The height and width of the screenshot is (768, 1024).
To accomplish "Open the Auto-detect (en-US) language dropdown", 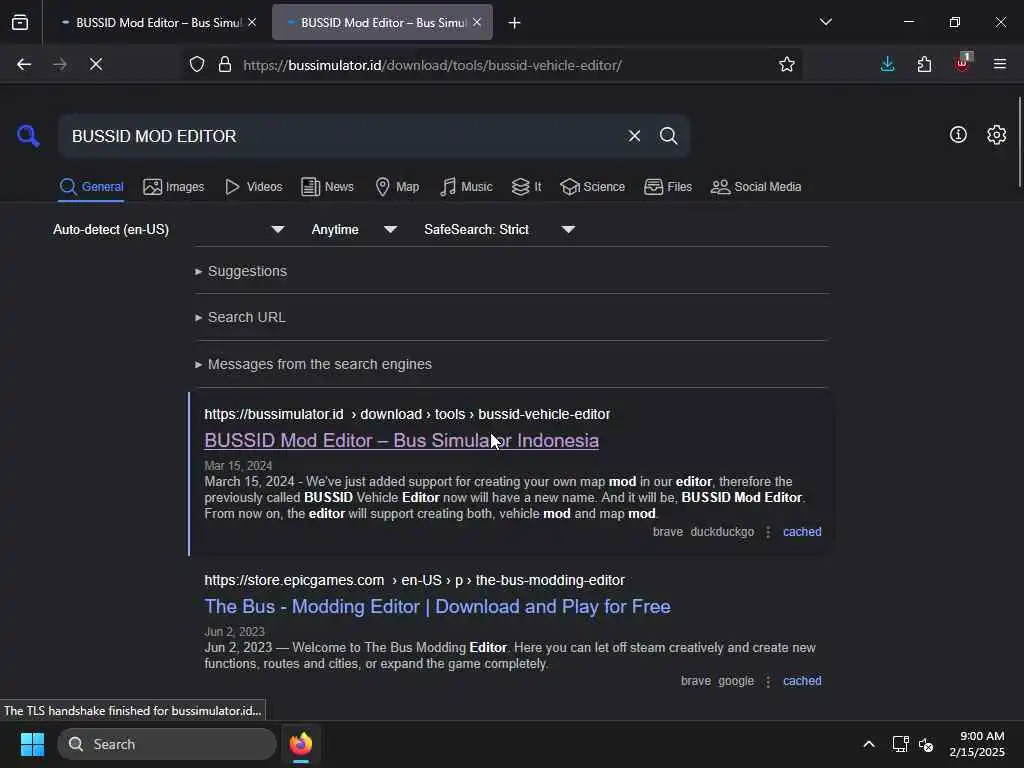I will point(168,229).
